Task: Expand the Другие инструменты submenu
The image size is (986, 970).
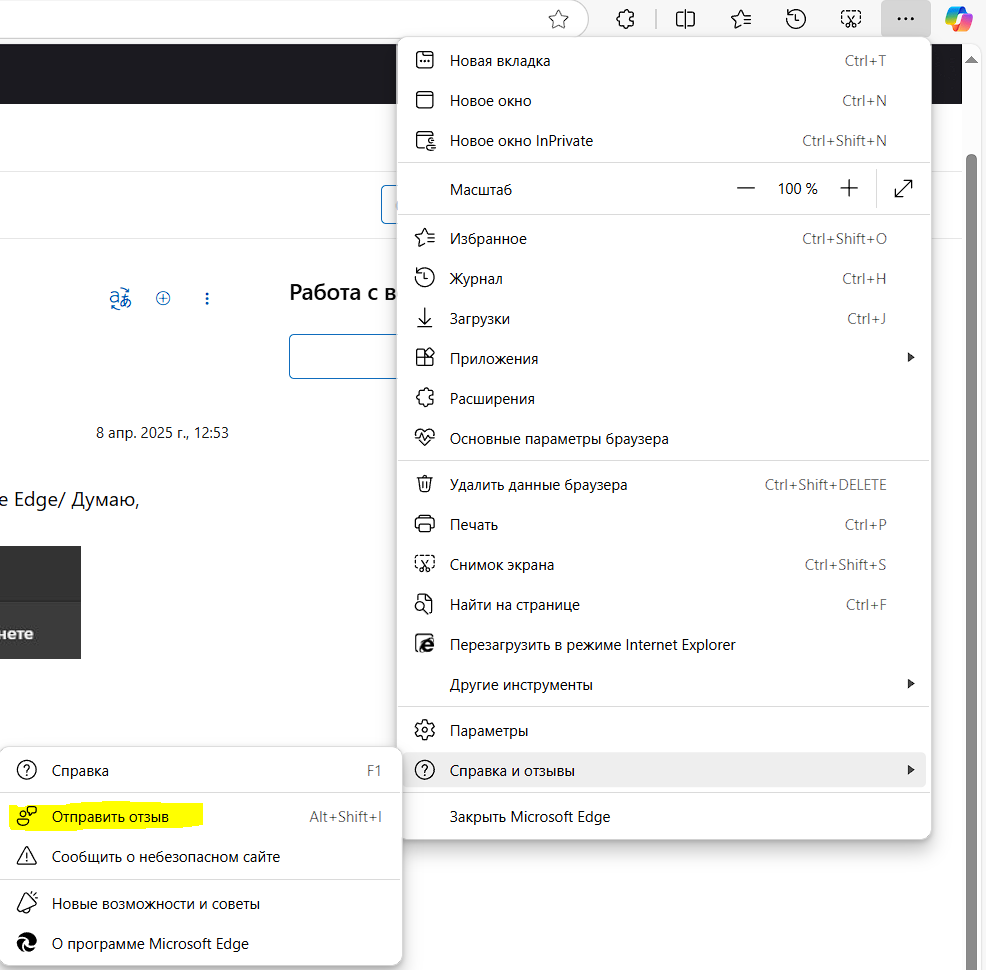Action: point(663,685)
